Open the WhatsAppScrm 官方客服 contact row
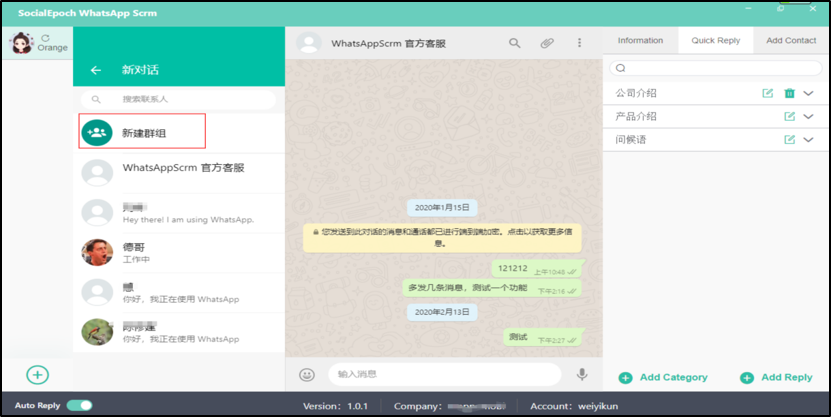831x417 pixels. tap(179, 173)
